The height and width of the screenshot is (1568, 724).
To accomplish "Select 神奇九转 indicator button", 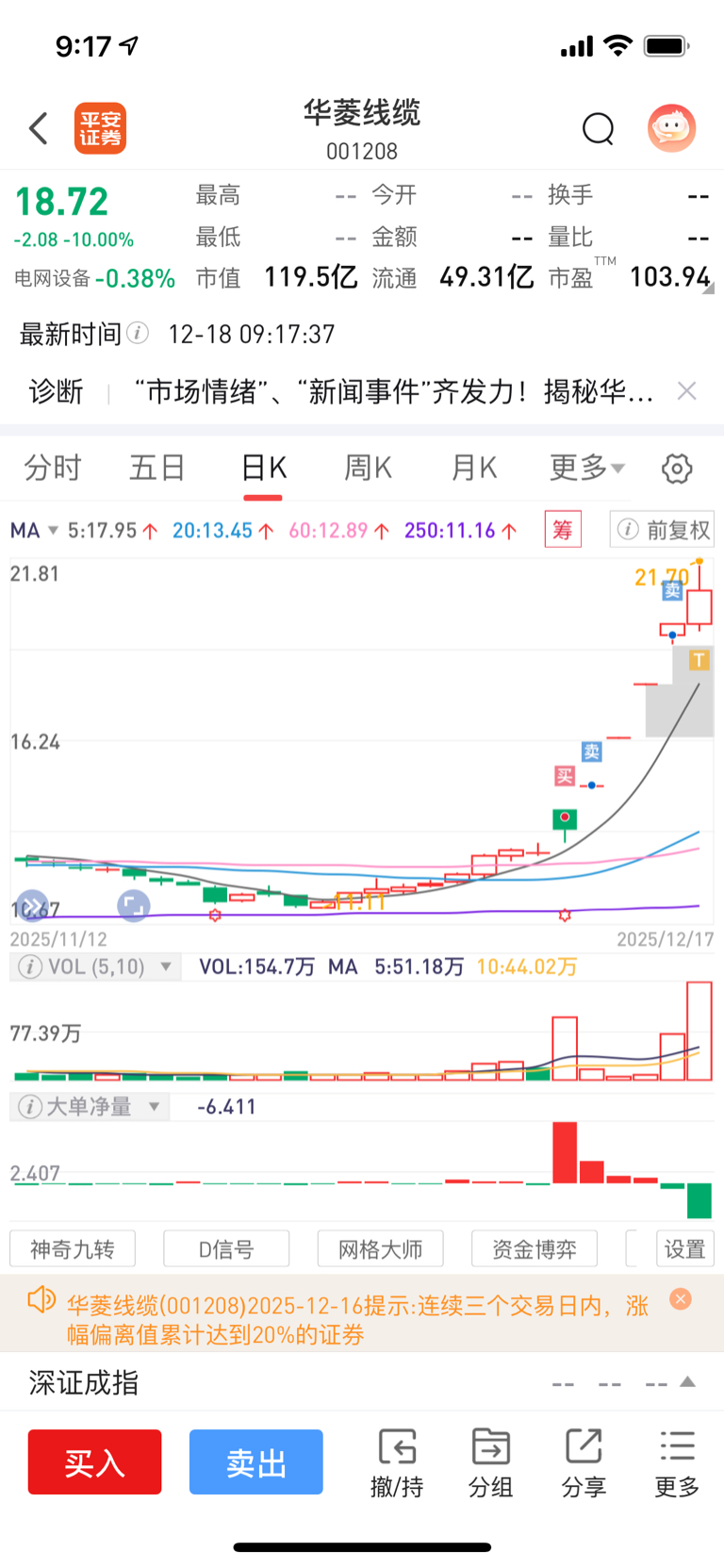I will click(x=73, y=1249).
